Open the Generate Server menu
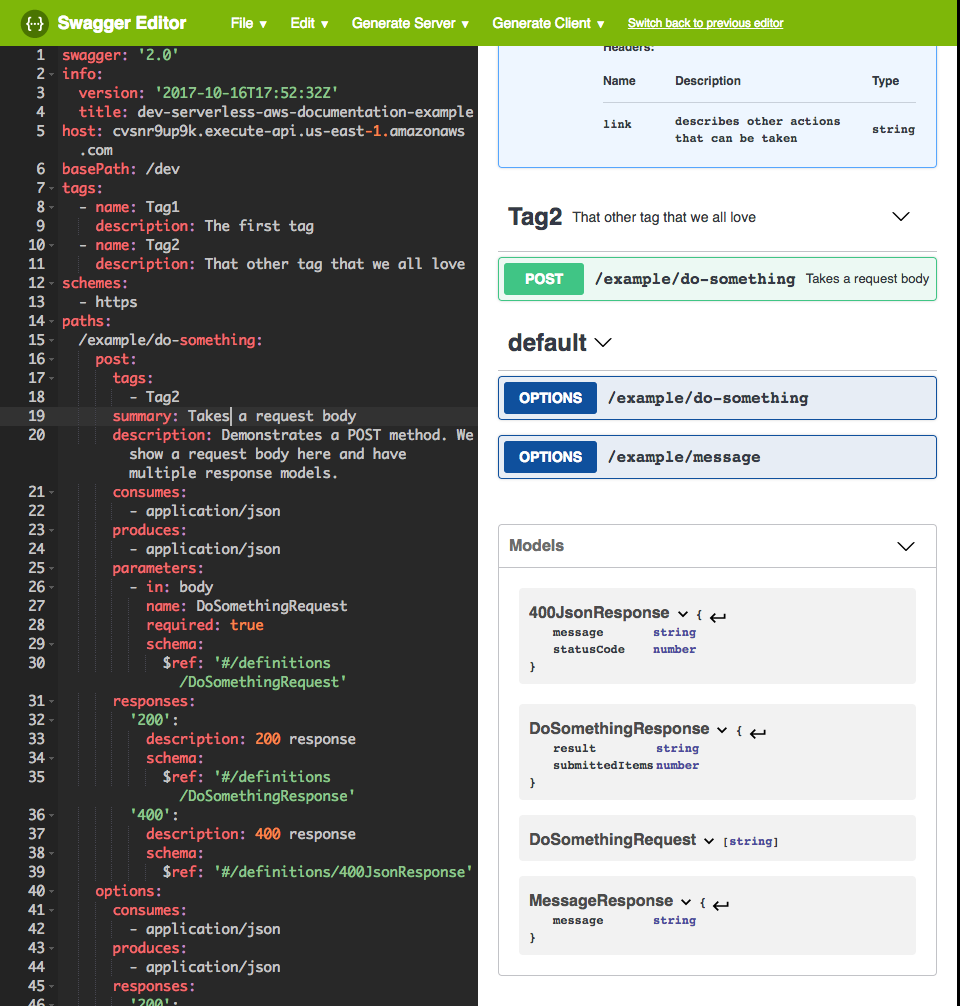Screen dimensions: 960x1006 410,24
